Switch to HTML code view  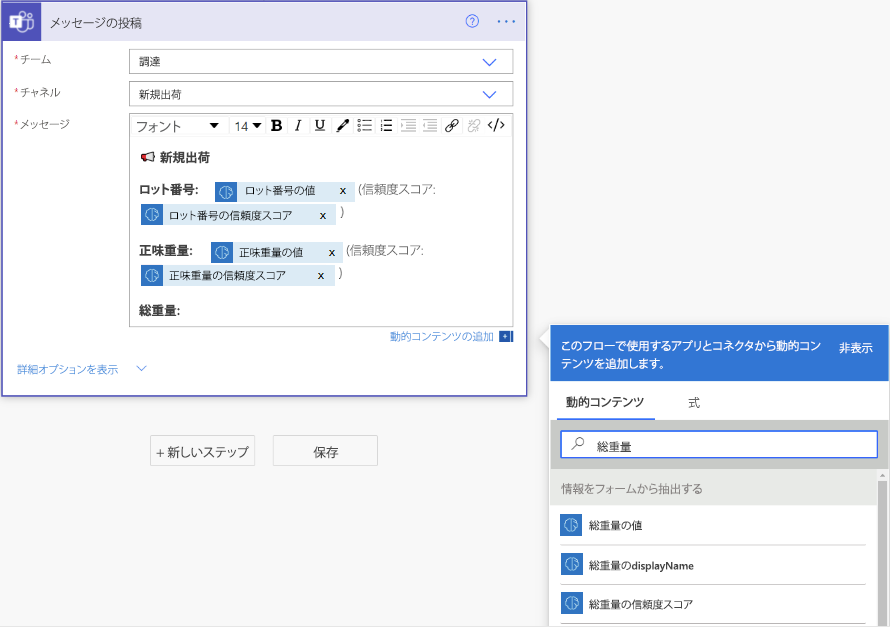point(496,125)
